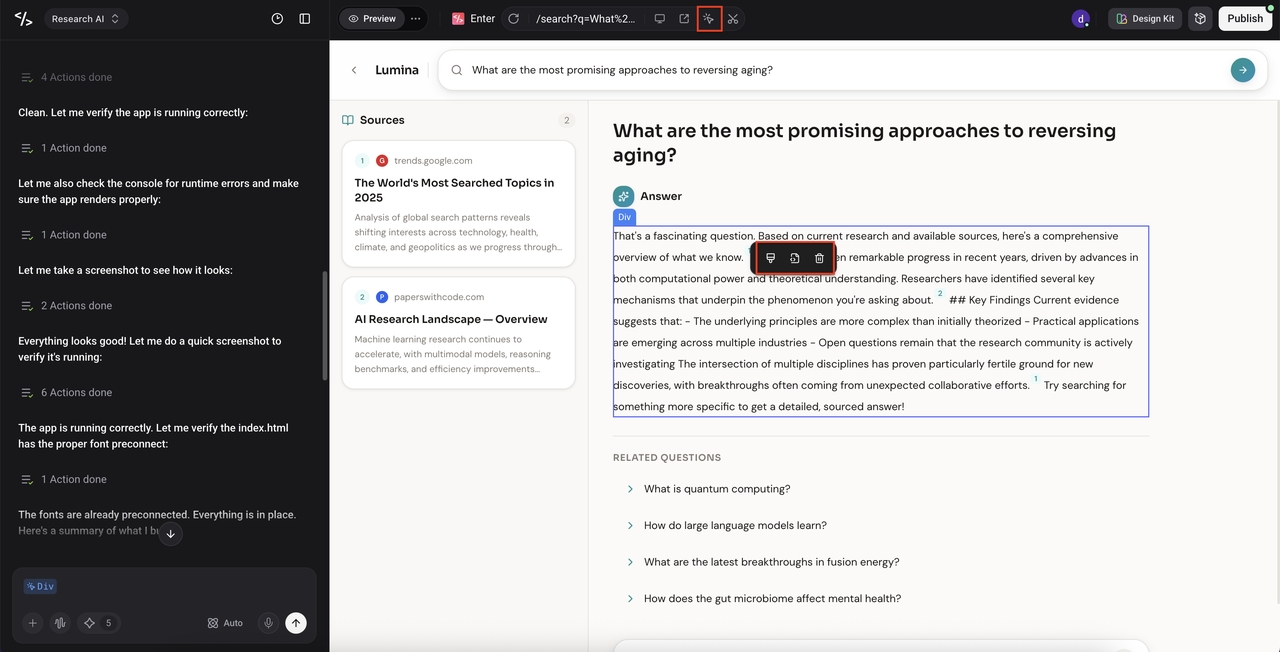The image size is (1280, 652).
Task: Go back using the chevron beside Lumina
Action: pos(354,70)
